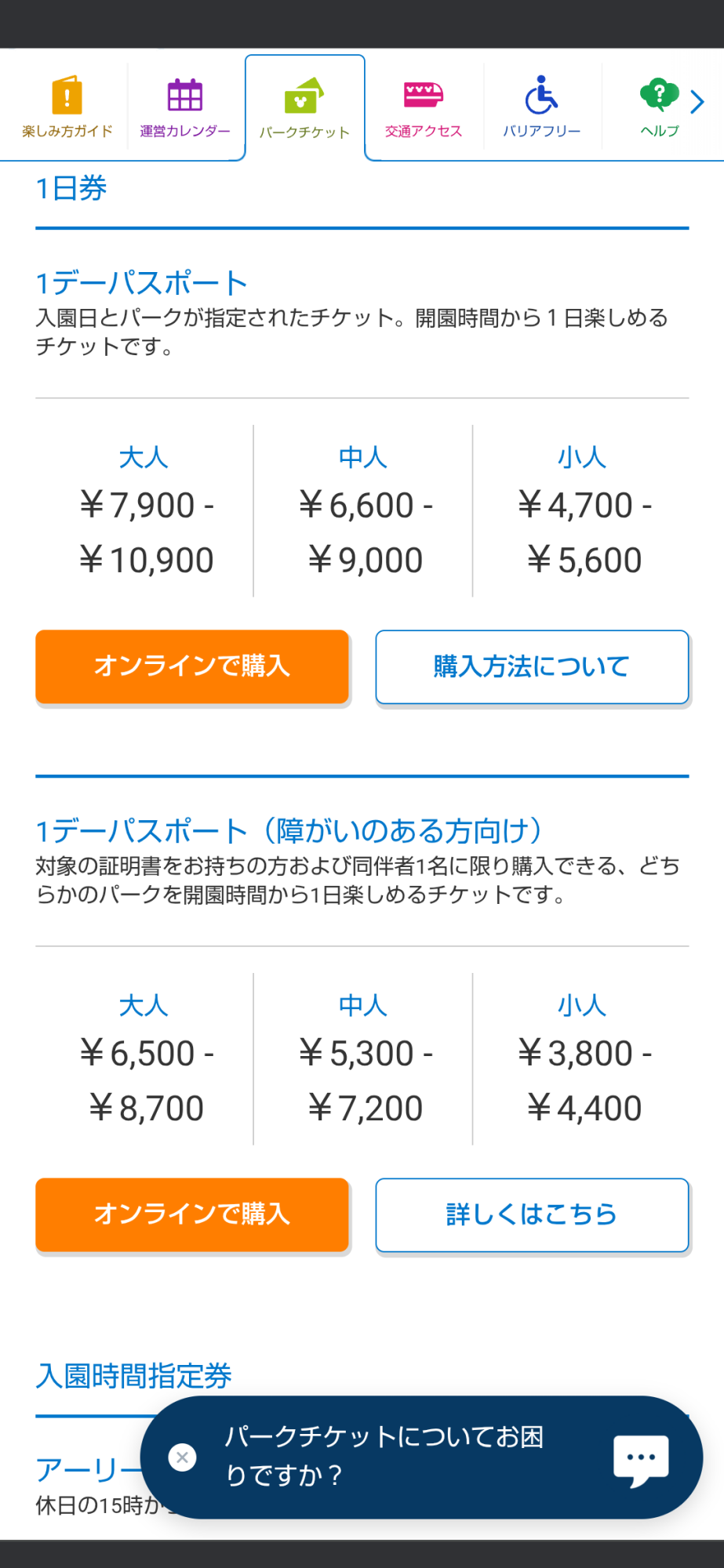
Task: Switch to the 交通アクセス tab label
Action: click(x=424, y=132)
